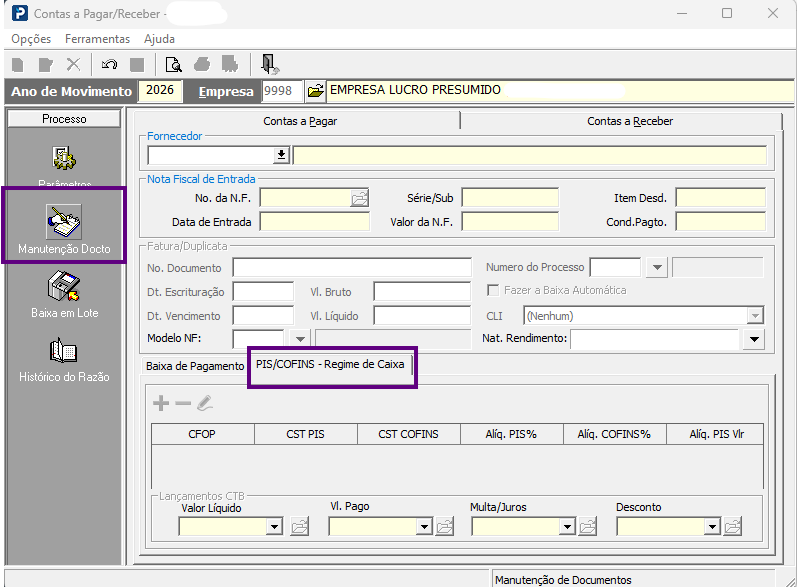Click the No. Documento input field

352,267
